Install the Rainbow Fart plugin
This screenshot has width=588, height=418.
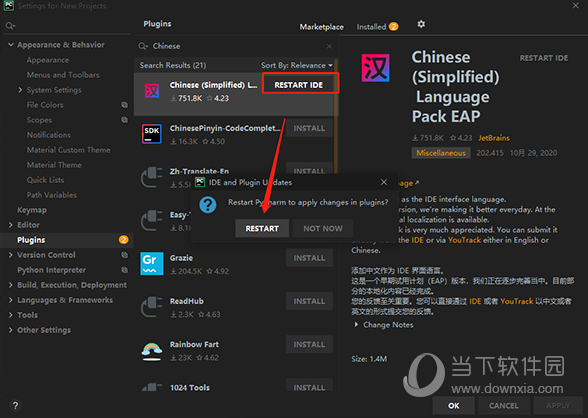pos(309,344)
